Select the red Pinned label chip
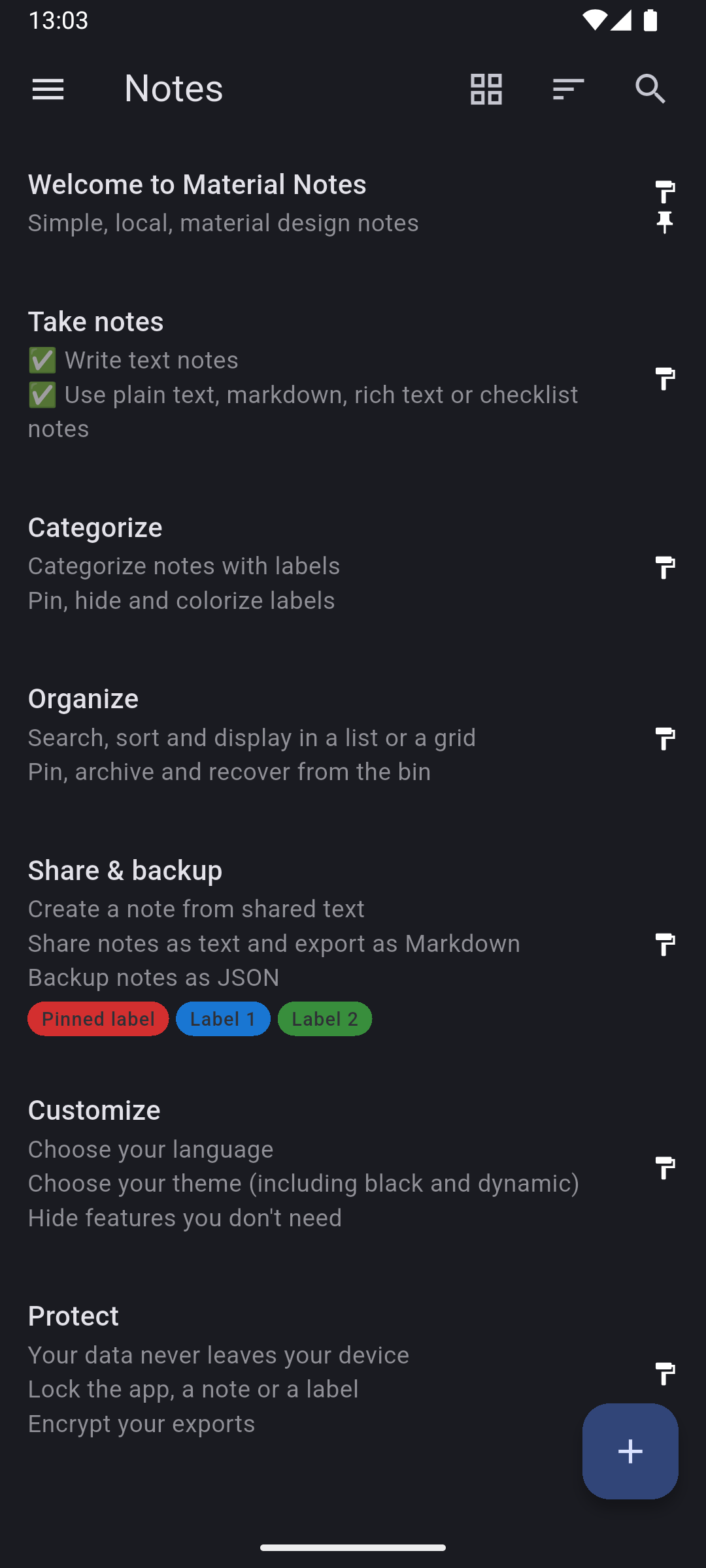The width and height of the screenshot is (706, 1568). pyautogui.click(x=98, y=1019)
